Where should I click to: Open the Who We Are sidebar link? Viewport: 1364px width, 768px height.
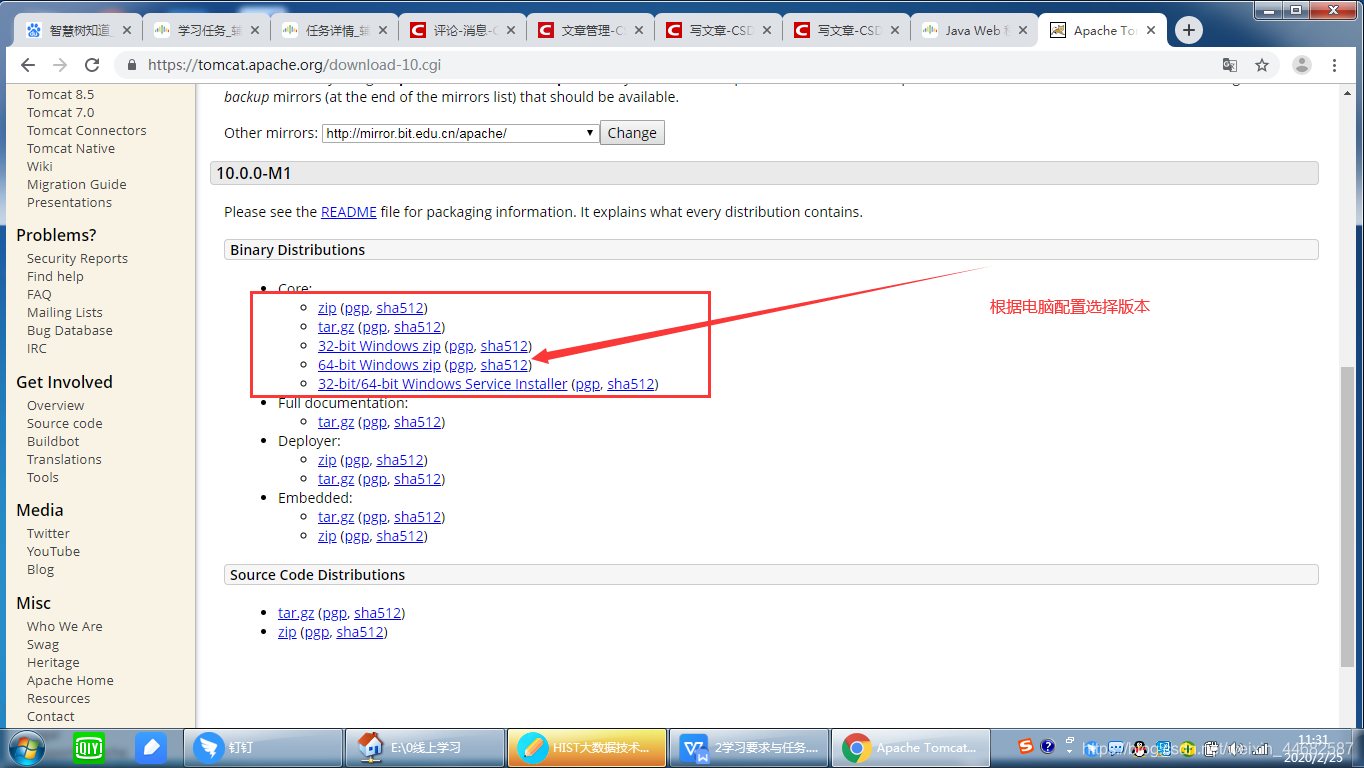pyautogui.click(x=64, y=626)
